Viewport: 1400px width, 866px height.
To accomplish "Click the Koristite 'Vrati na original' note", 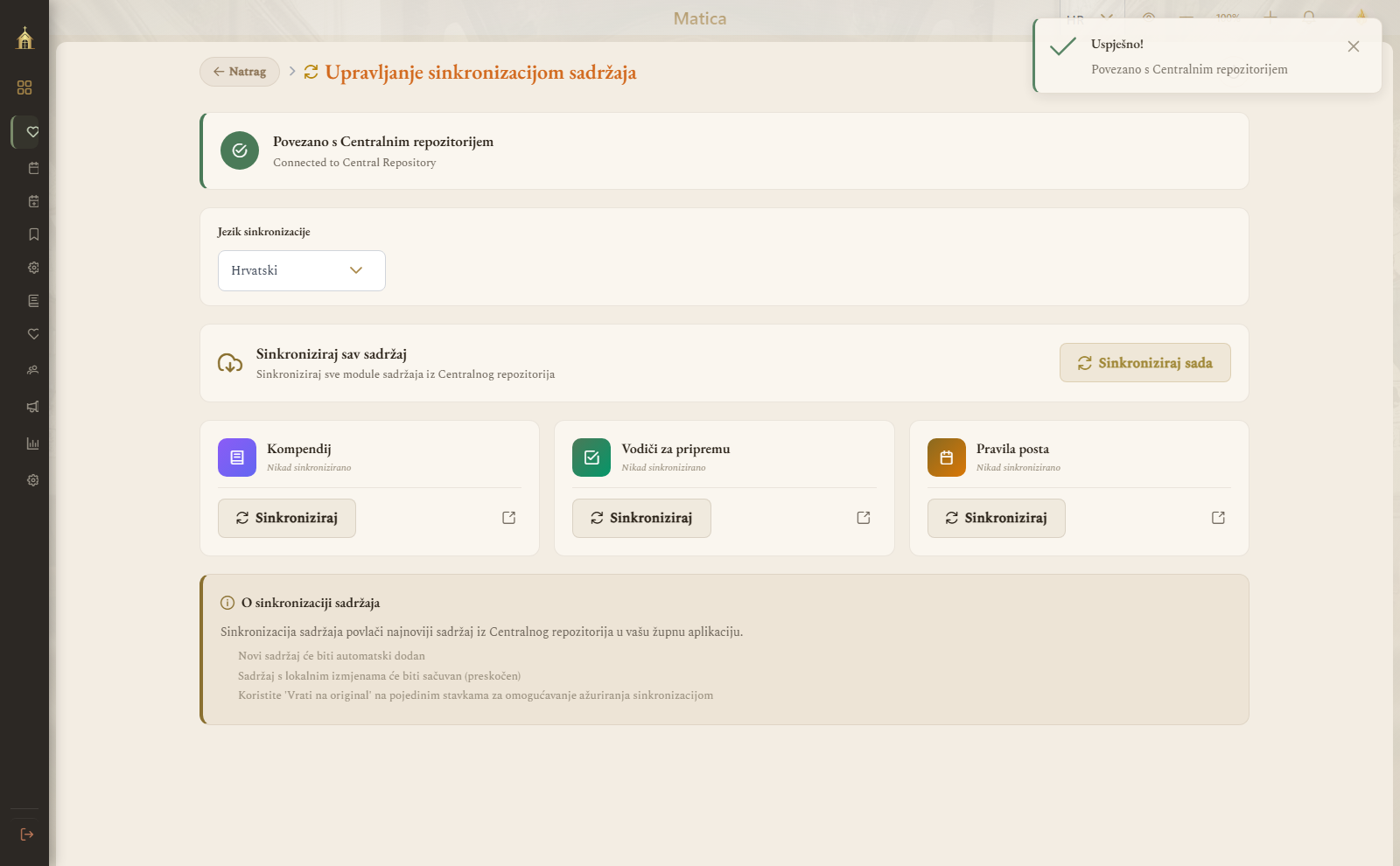I will [x=475, y=695].
